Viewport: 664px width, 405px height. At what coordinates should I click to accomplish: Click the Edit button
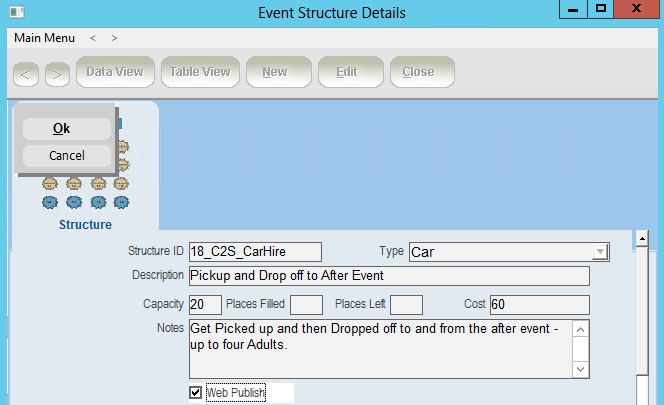tap(351, 72)
